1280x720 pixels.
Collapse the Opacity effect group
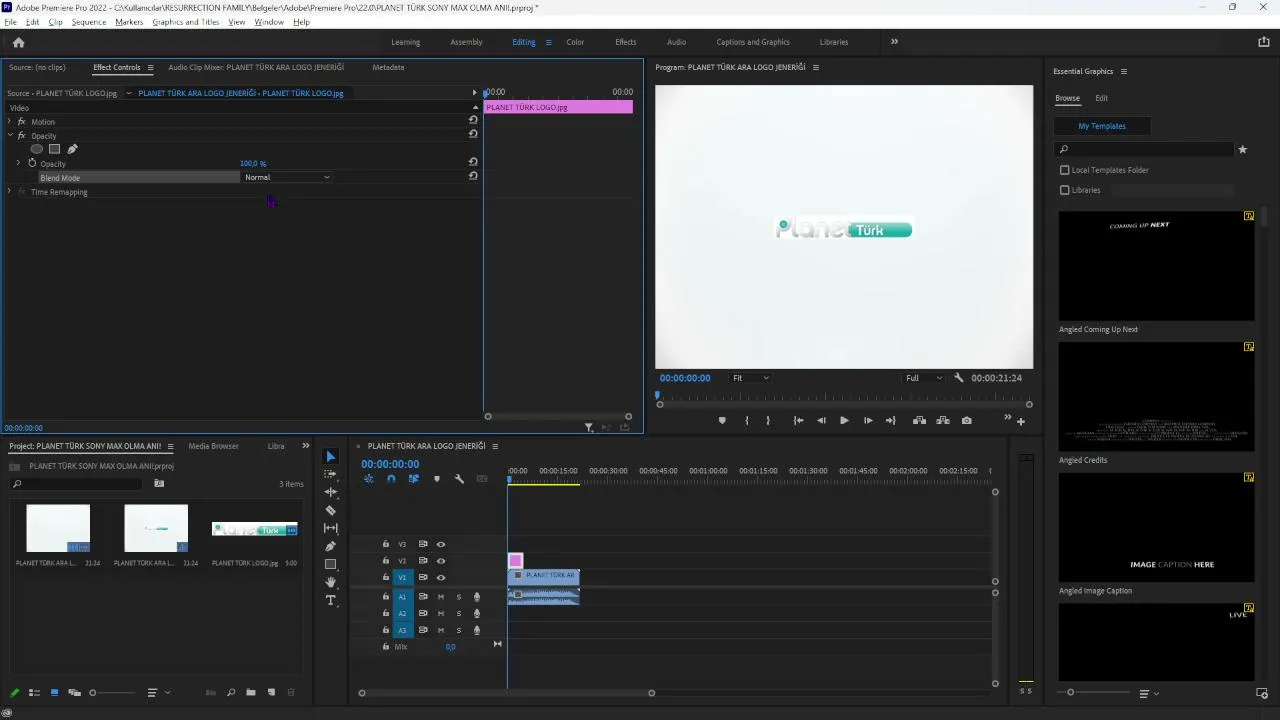point(9,135)
